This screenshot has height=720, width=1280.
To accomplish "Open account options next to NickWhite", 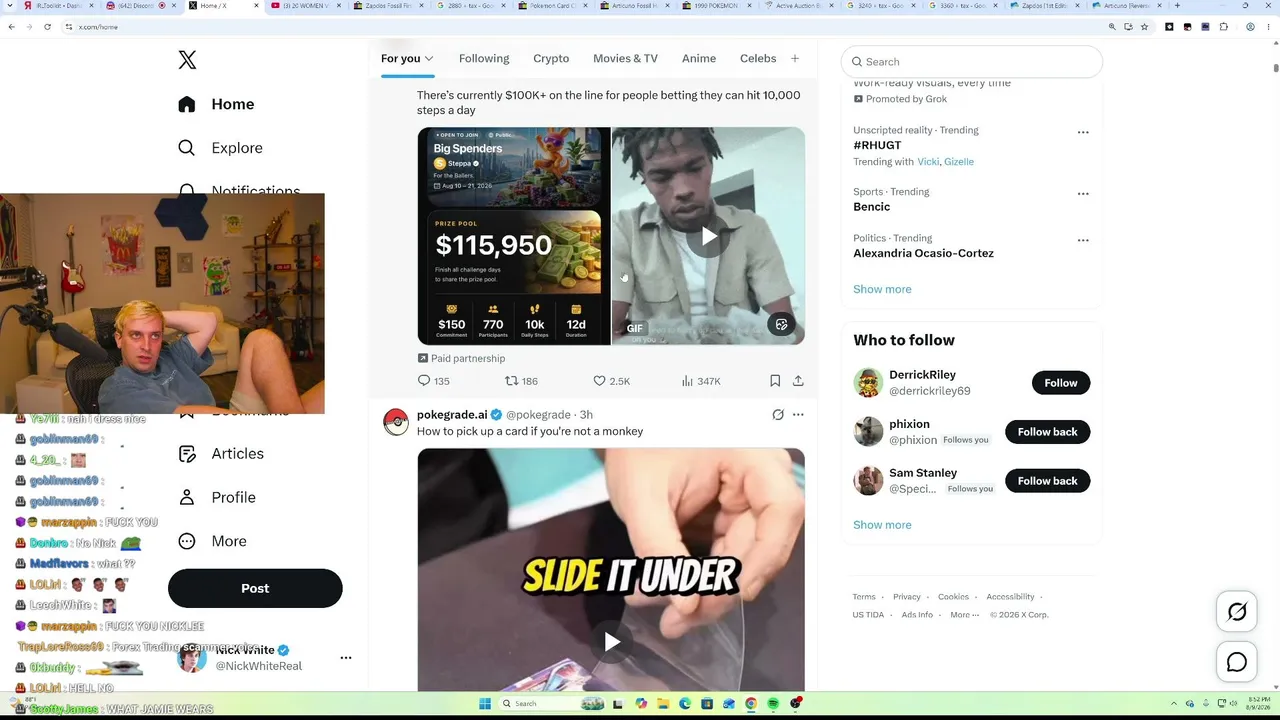I will 346,658.
